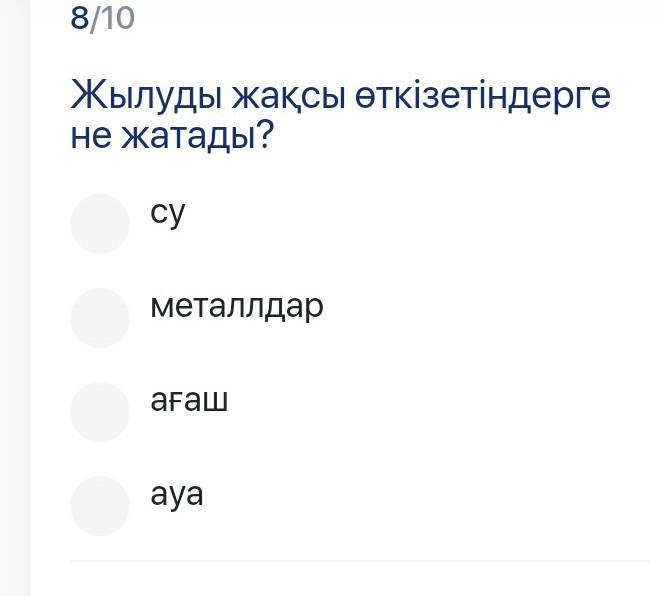Click the /10 total questions indicator
Screen dimensions: 658x596
[113, 18]
